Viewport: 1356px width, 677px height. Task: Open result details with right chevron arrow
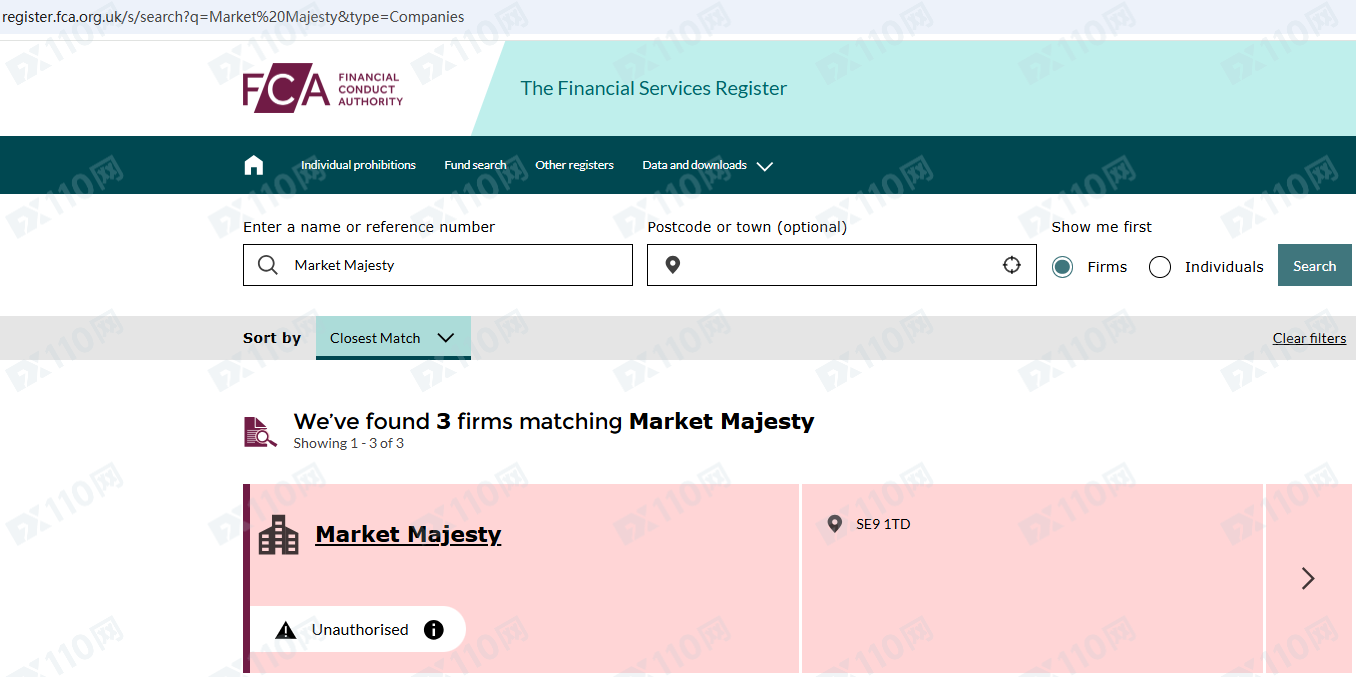pyautogui.click(x=1308, y=578)
